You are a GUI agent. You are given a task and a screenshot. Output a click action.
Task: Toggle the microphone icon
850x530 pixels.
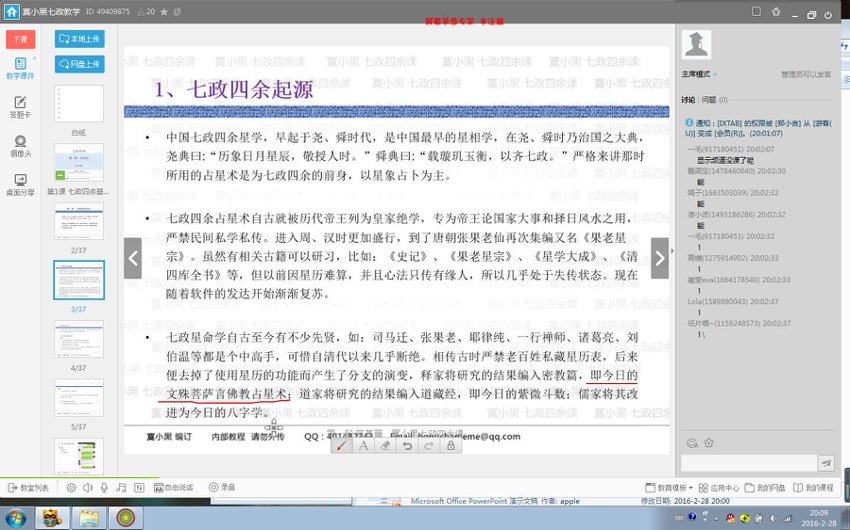(x=104, y=488)
